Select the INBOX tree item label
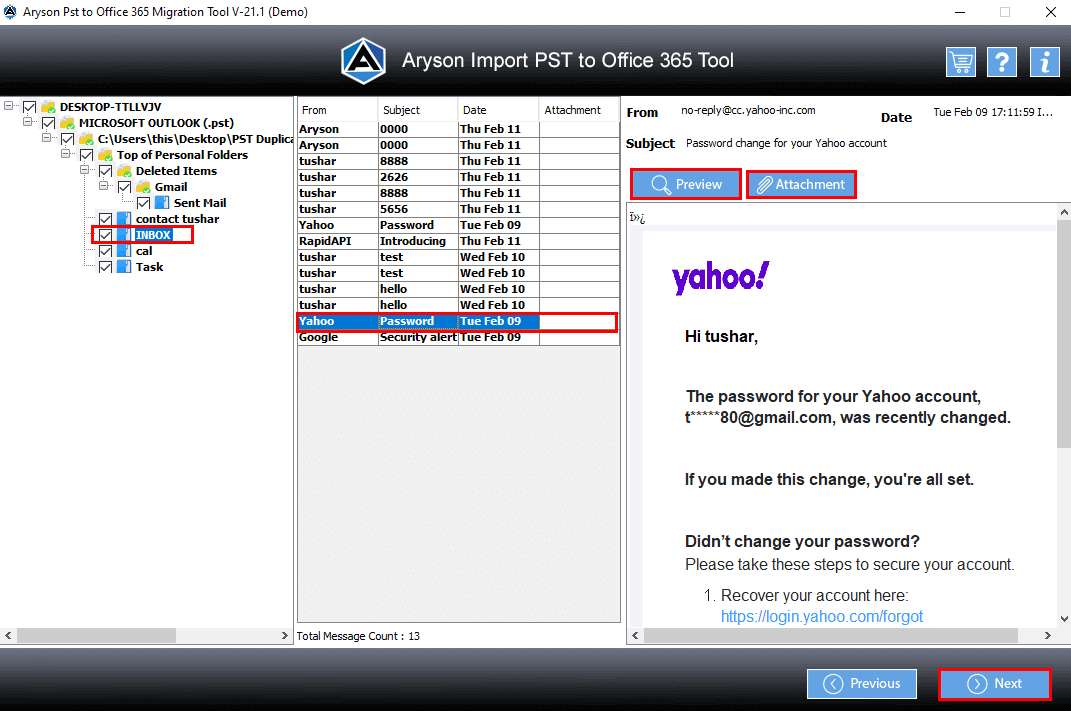1071x711 pixels. pos(153,235)
